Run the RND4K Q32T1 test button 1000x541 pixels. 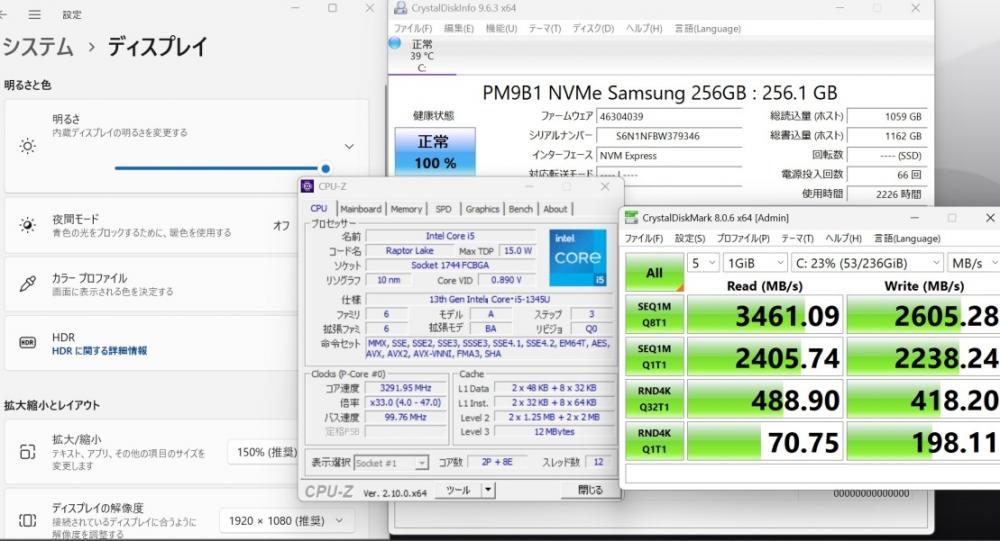pos(654,399)
